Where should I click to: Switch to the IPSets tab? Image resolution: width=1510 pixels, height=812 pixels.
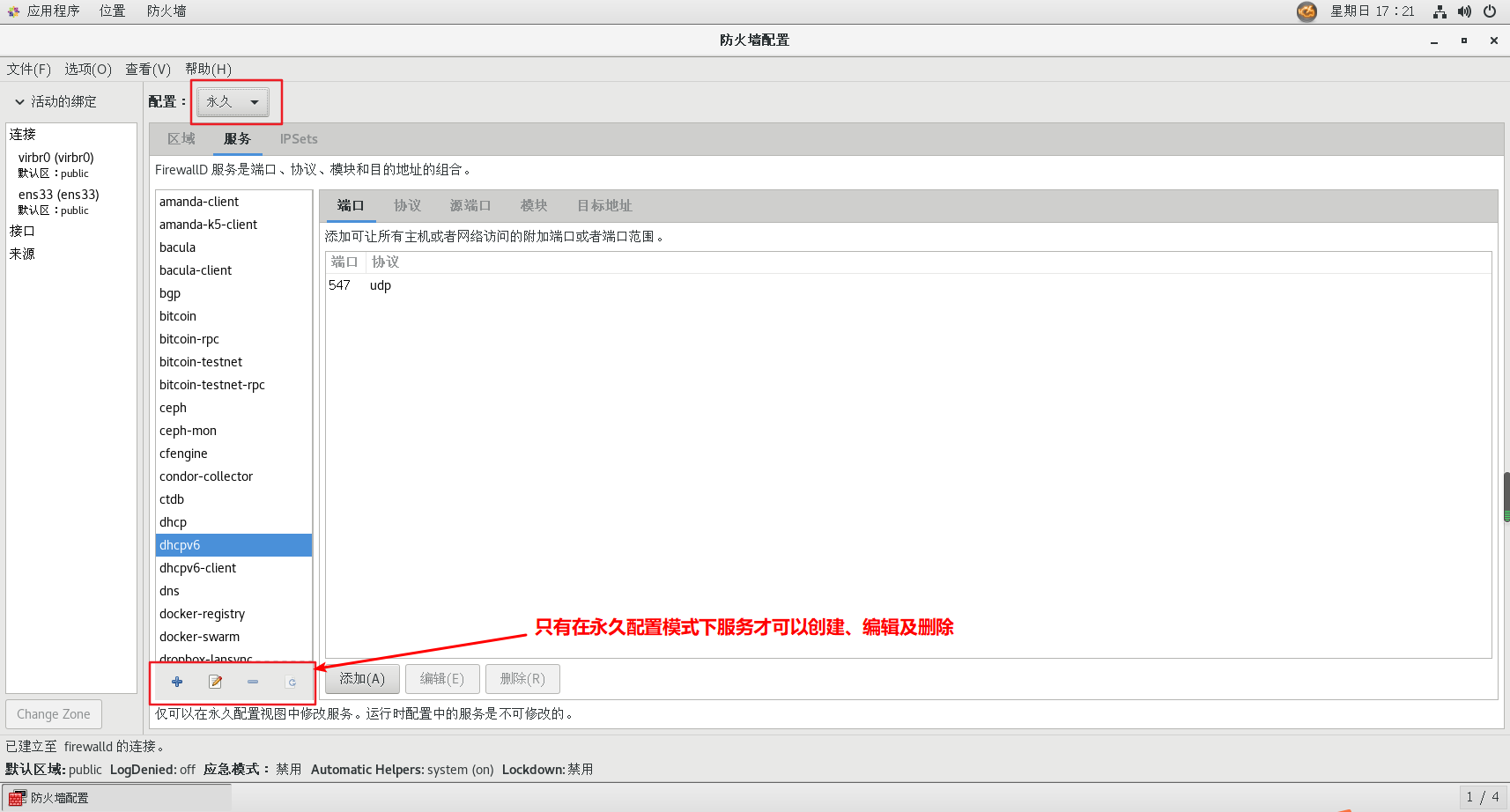pos(299,139)
